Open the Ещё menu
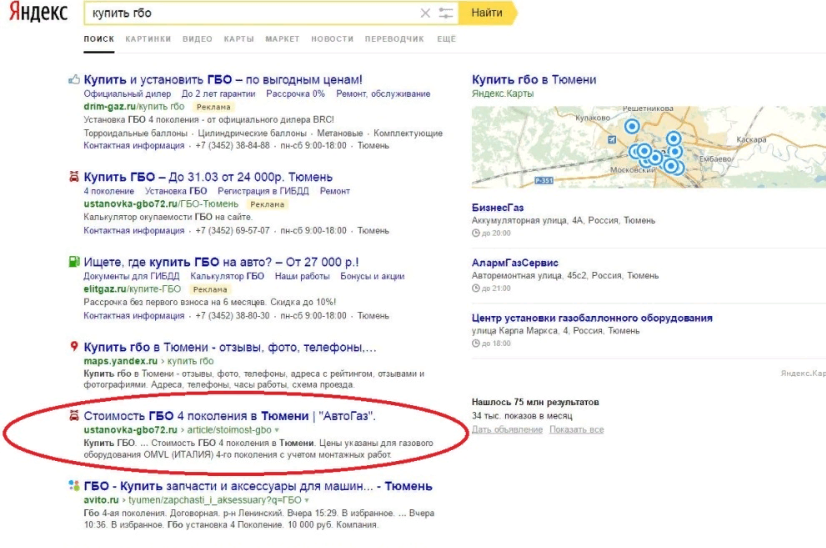Image resolution: width=826 pixels, height=548 pixels. click(446, 39)
